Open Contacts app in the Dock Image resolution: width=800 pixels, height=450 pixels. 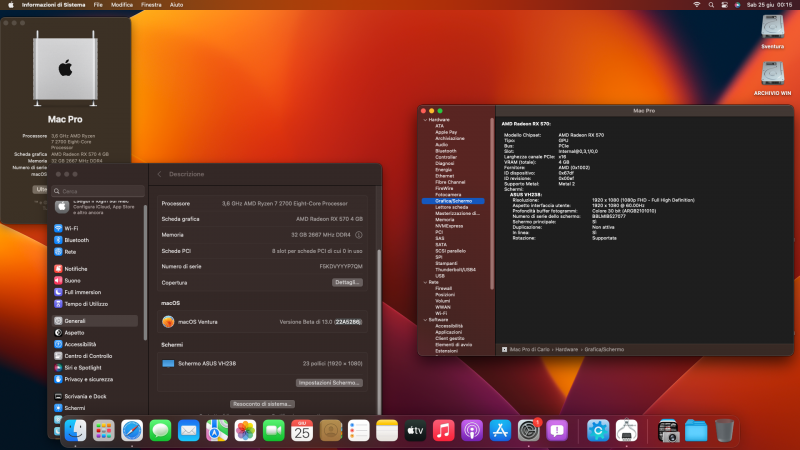pyautogui.click(x=331, y=431)
